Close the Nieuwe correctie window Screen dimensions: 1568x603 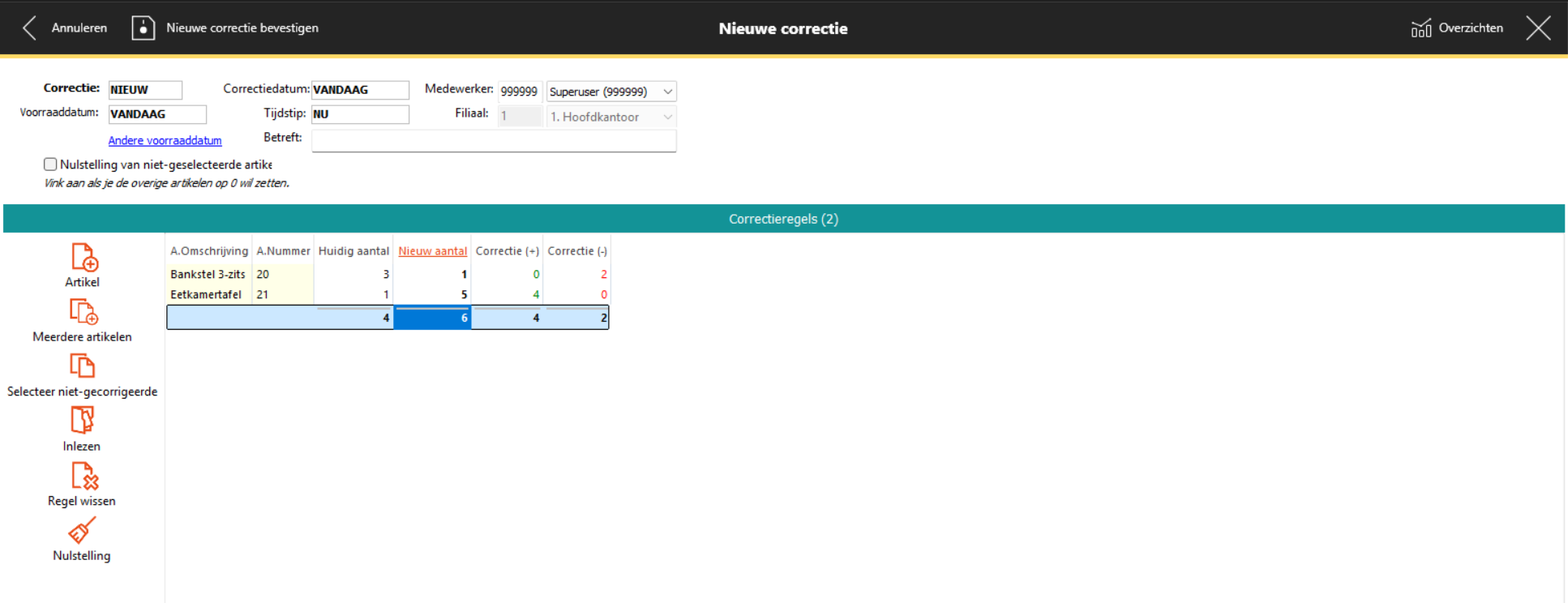1538,28
